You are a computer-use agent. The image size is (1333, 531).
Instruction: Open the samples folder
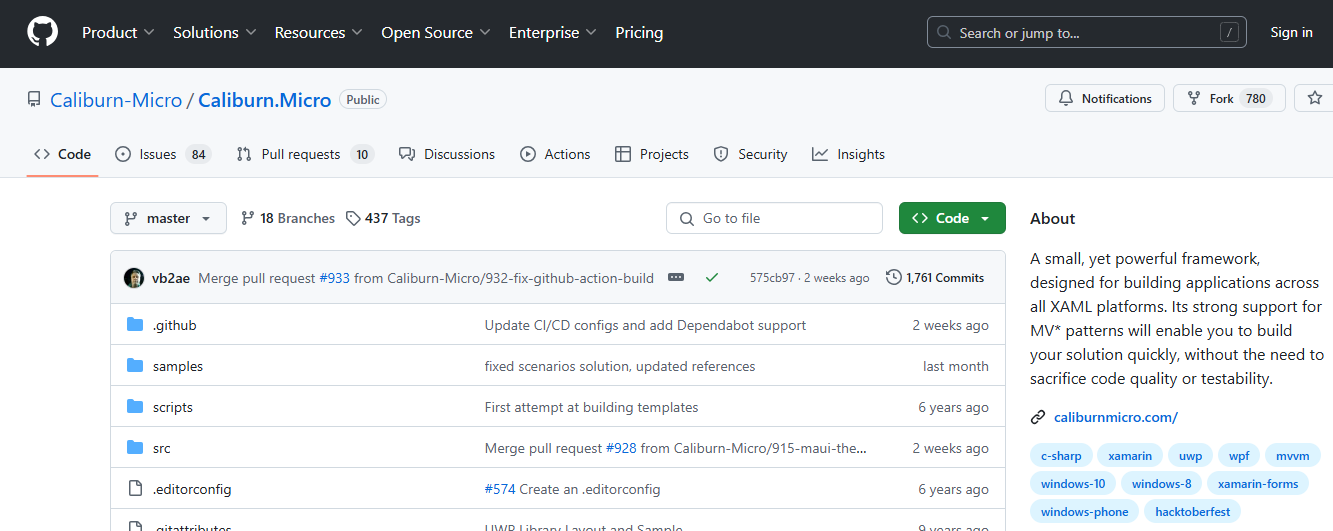(x=178, y=366)
